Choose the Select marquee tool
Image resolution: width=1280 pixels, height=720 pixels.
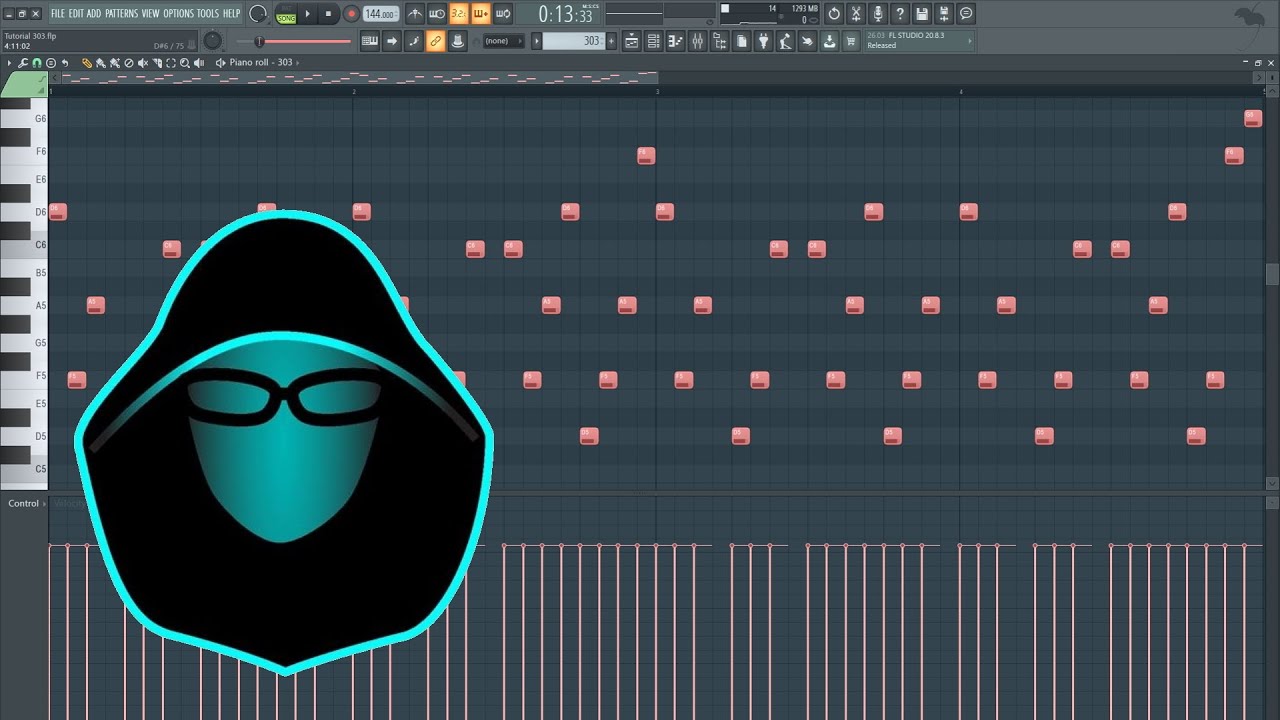point(171,63)
